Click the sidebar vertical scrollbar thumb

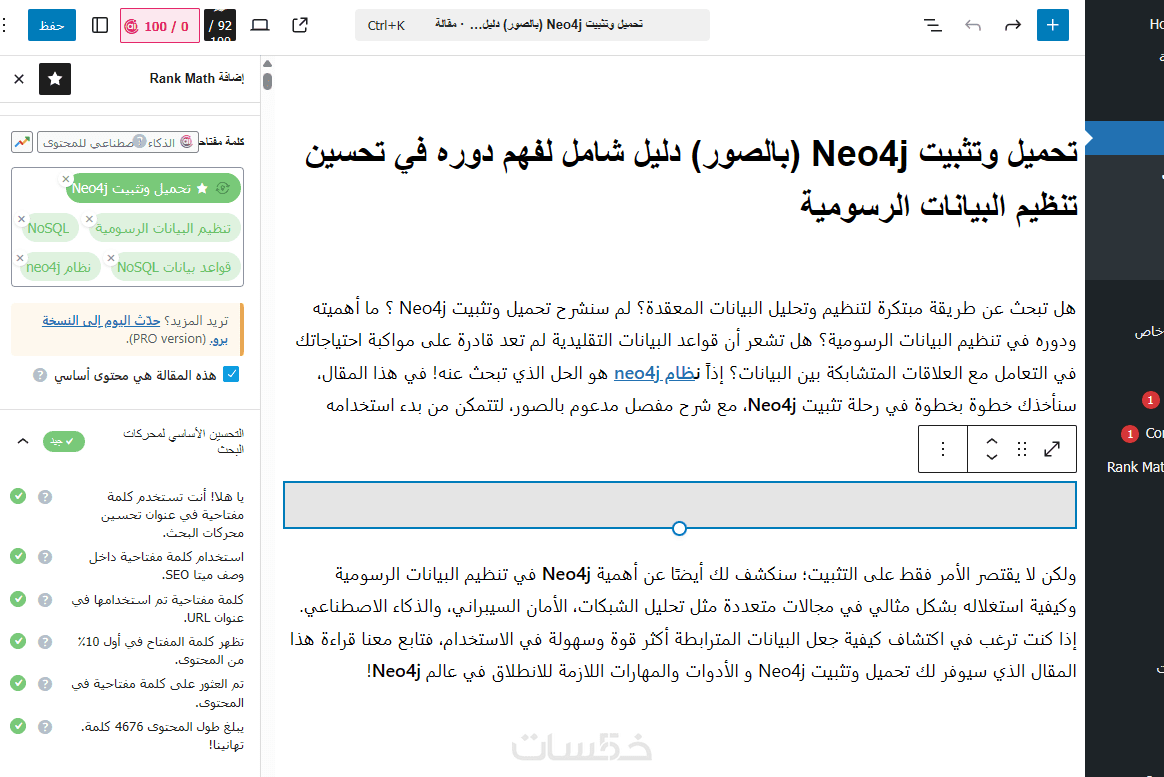(x=267, y=80)
